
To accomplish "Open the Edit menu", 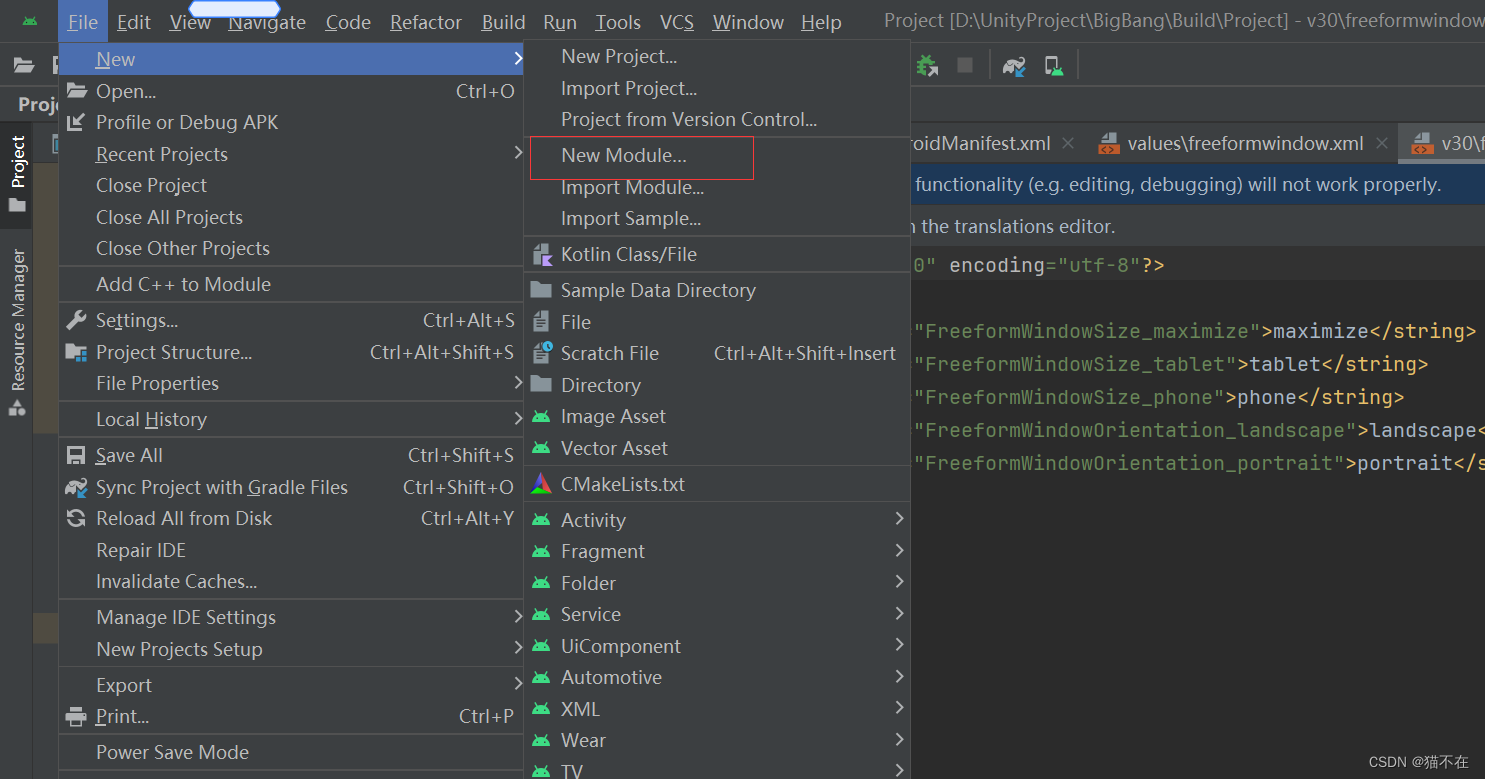I will tap(134, 22).
